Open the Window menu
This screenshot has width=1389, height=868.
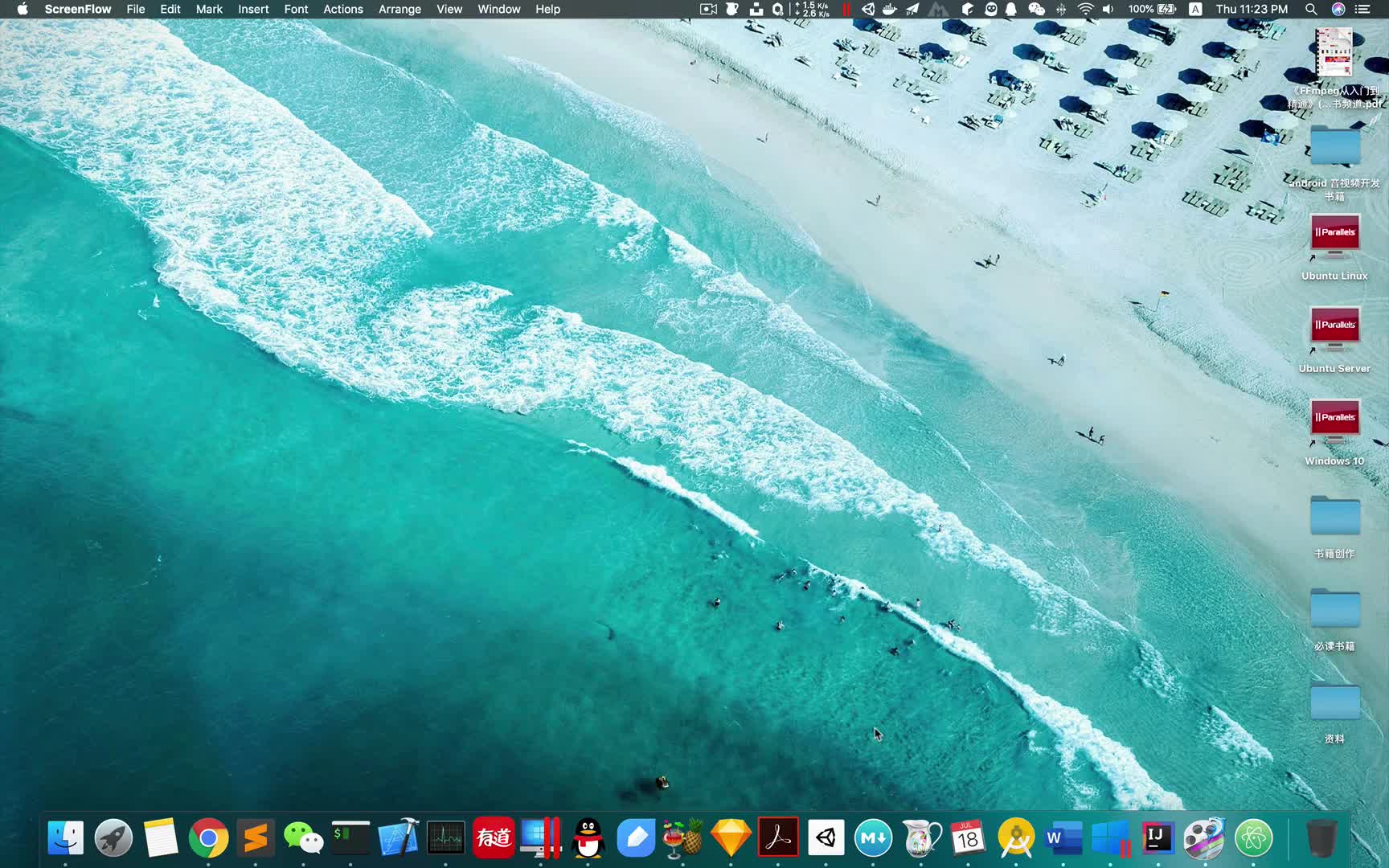[x=499, y=9]
